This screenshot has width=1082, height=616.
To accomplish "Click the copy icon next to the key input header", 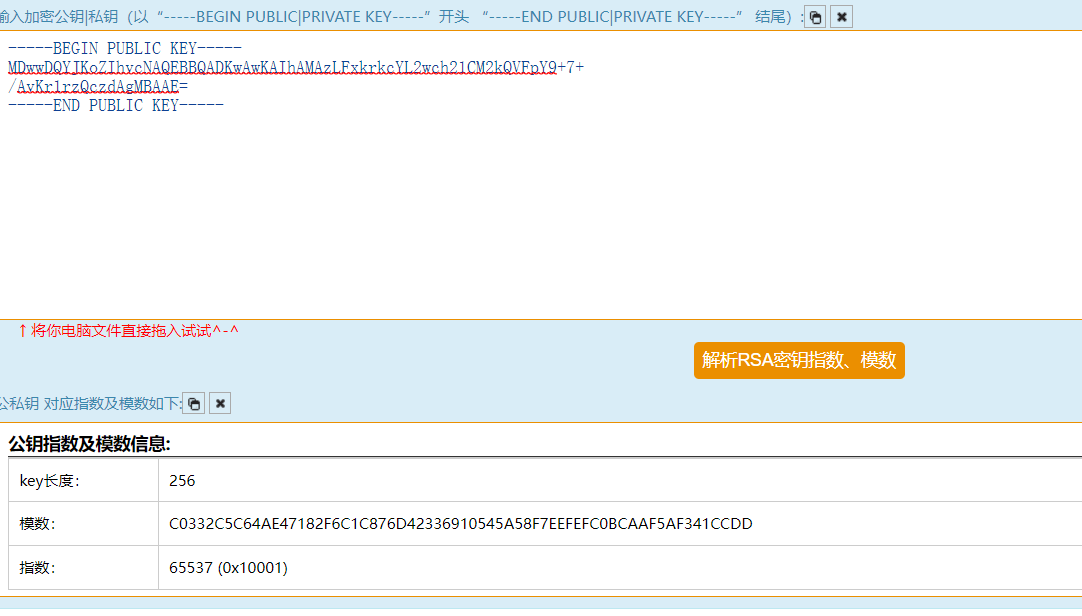I will click(x=814, y=16).
